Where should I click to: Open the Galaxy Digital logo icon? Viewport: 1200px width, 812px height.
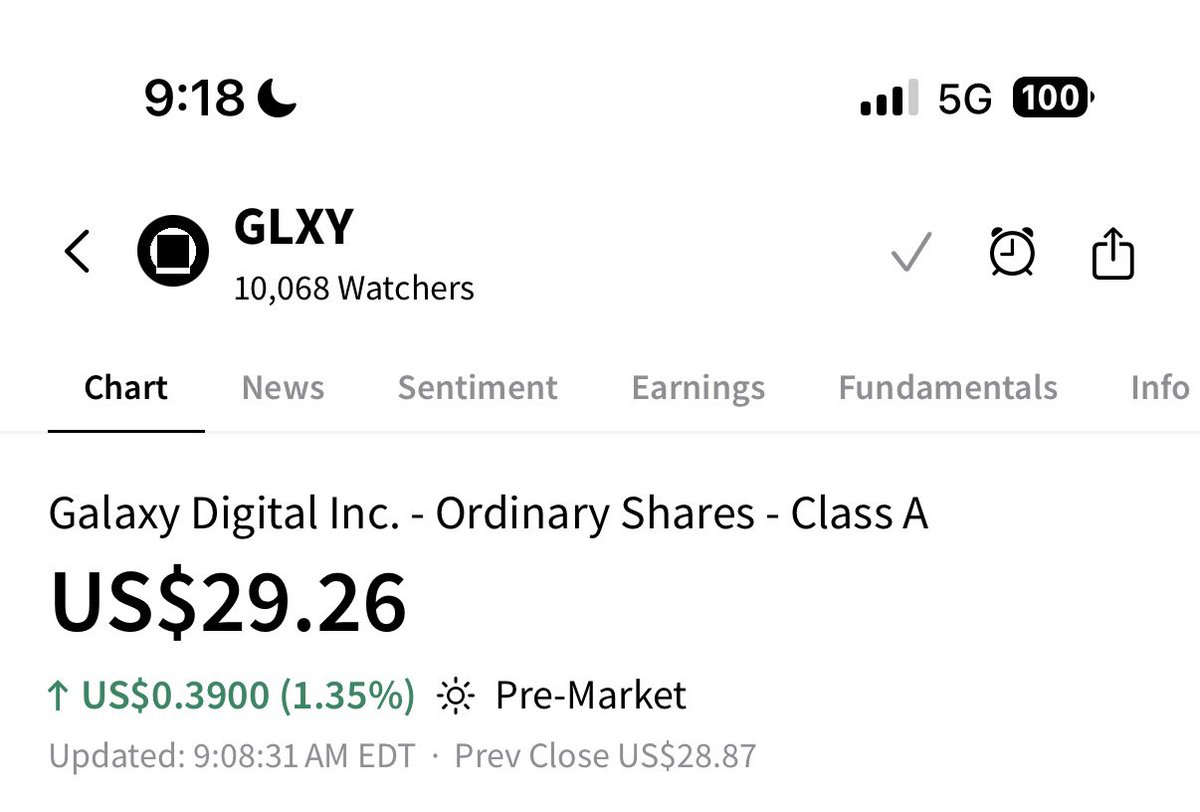[x=172, y=250]
